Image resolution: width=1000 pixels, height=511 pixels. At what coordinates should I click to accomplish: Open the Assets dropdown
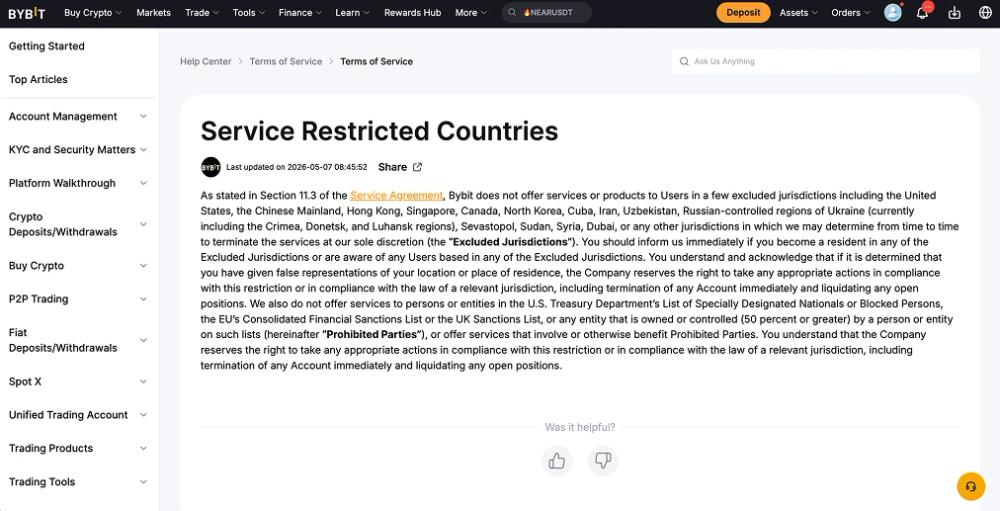[798, 13]
